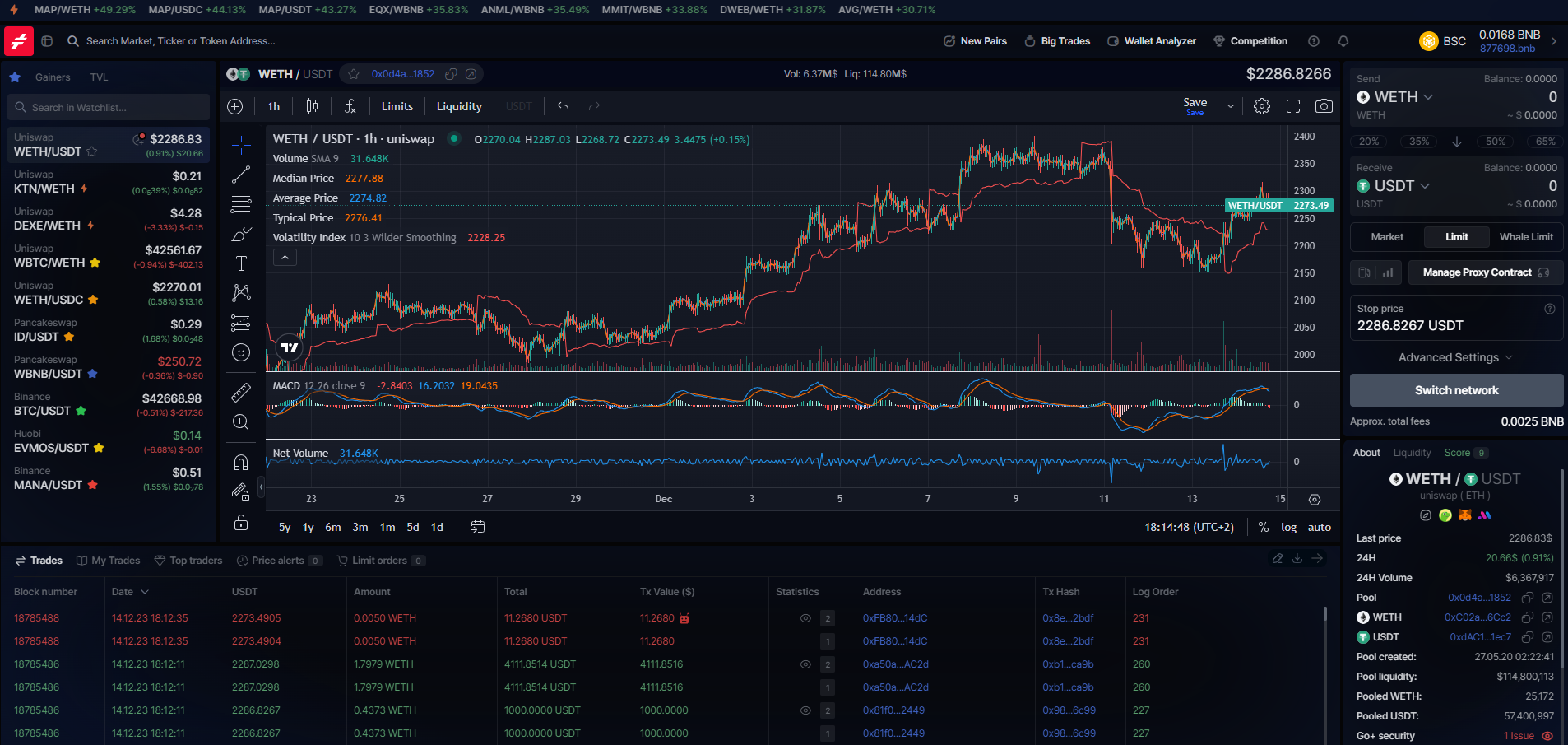Open the Fibonacci retracement tool
Image resolution: width=1568 pixels, height=745 pixels.
(240, 204)
